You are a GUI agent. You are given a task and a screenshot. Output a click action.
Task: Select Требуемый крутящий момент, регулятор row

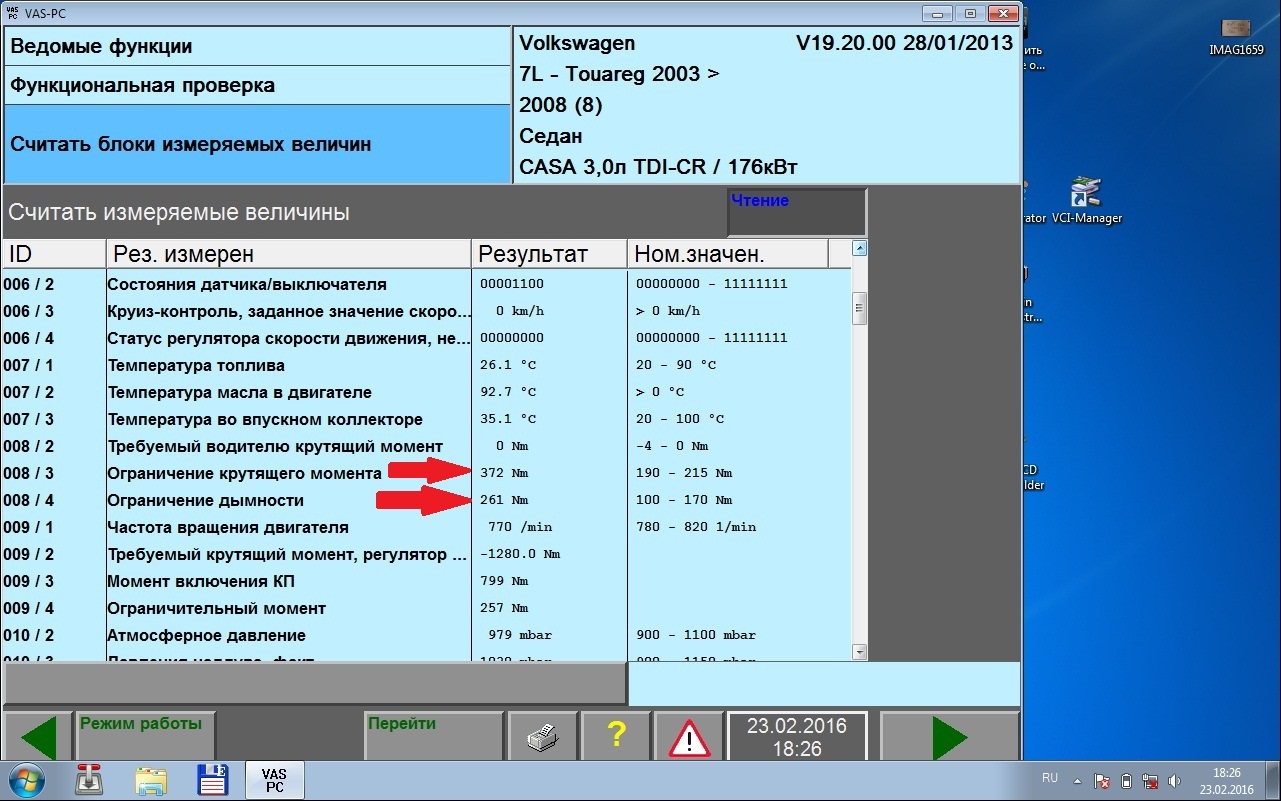427,554
